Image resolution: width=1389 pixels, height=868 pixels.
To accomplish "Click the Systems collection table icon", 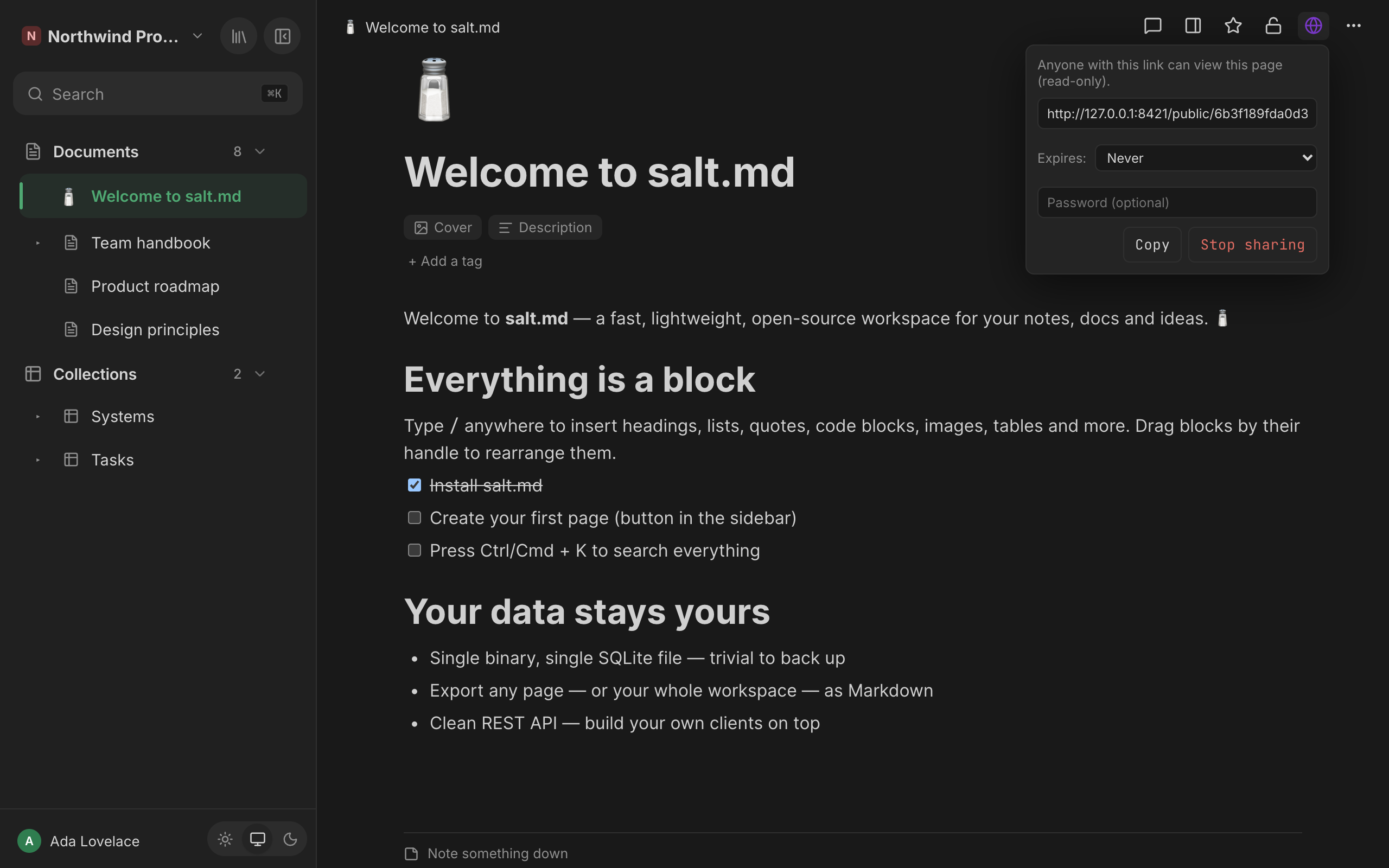I will click(71, 416).
